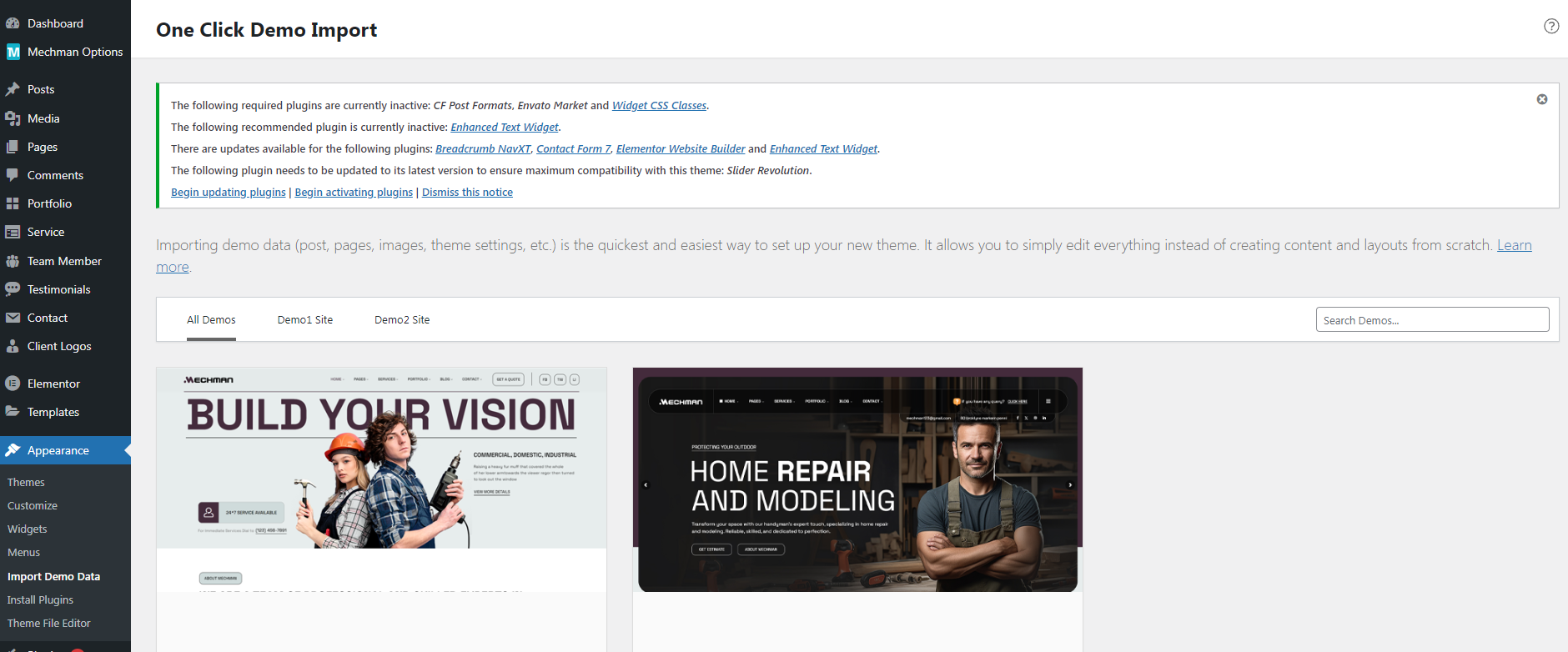Open Mechman Options via its M icon
Viewport: 1568px width, 652px height.
pos(13,52)
